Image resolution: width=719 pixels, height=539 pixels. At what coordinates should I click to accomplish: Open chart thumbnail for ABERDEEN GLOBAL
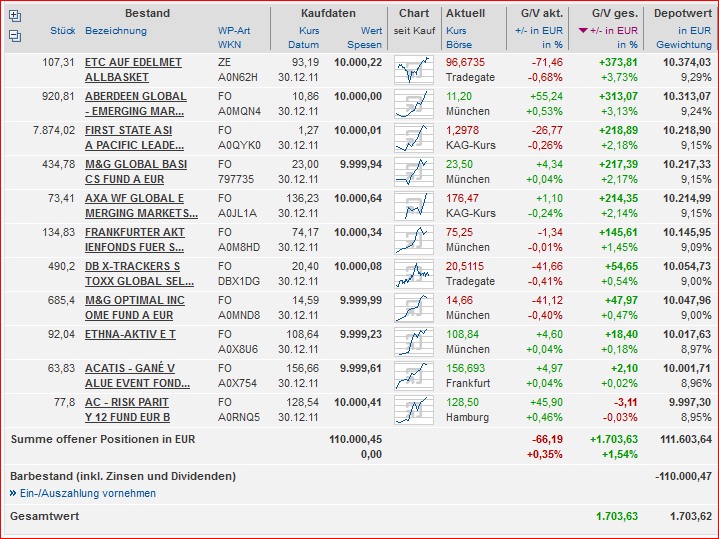point(414,104)
